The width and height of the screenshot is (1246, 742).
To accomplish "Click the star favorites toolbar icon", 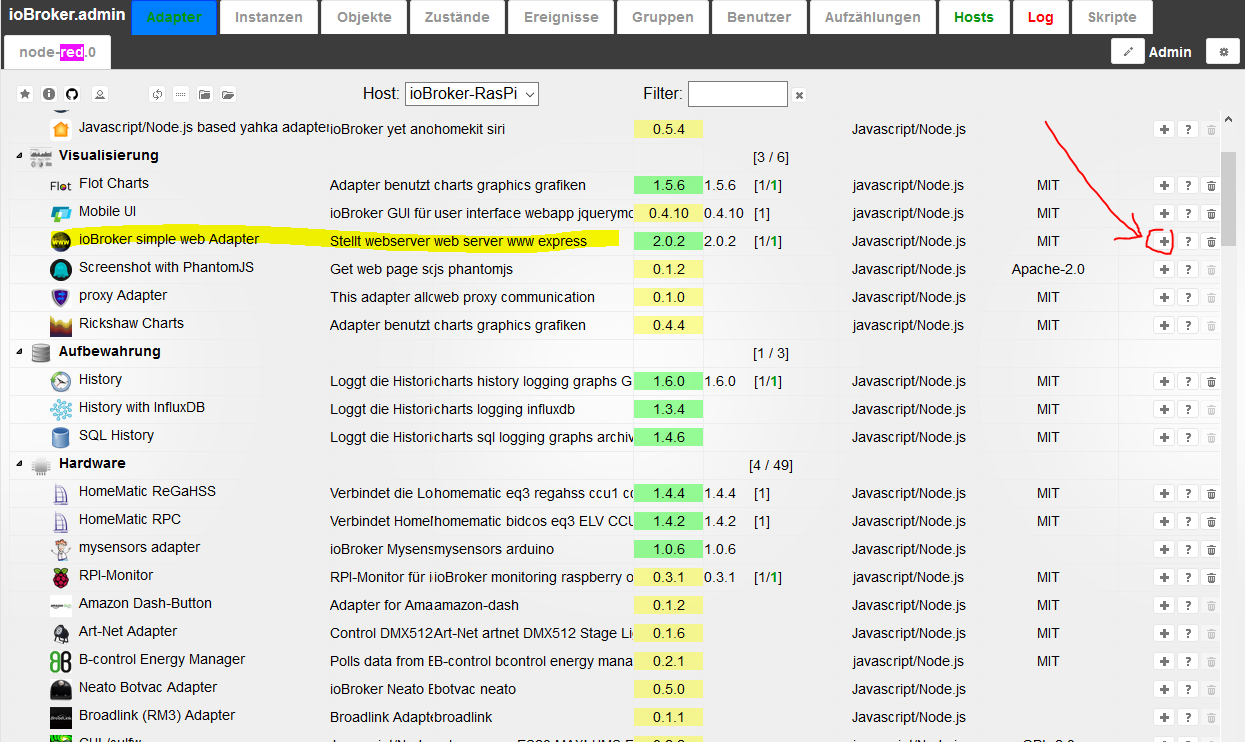I will coord(26,94).
